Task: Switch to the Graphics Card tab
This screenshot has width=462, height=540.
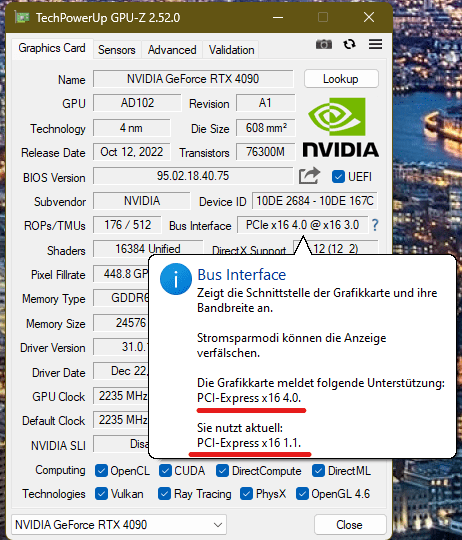Action: coord(52,48)
